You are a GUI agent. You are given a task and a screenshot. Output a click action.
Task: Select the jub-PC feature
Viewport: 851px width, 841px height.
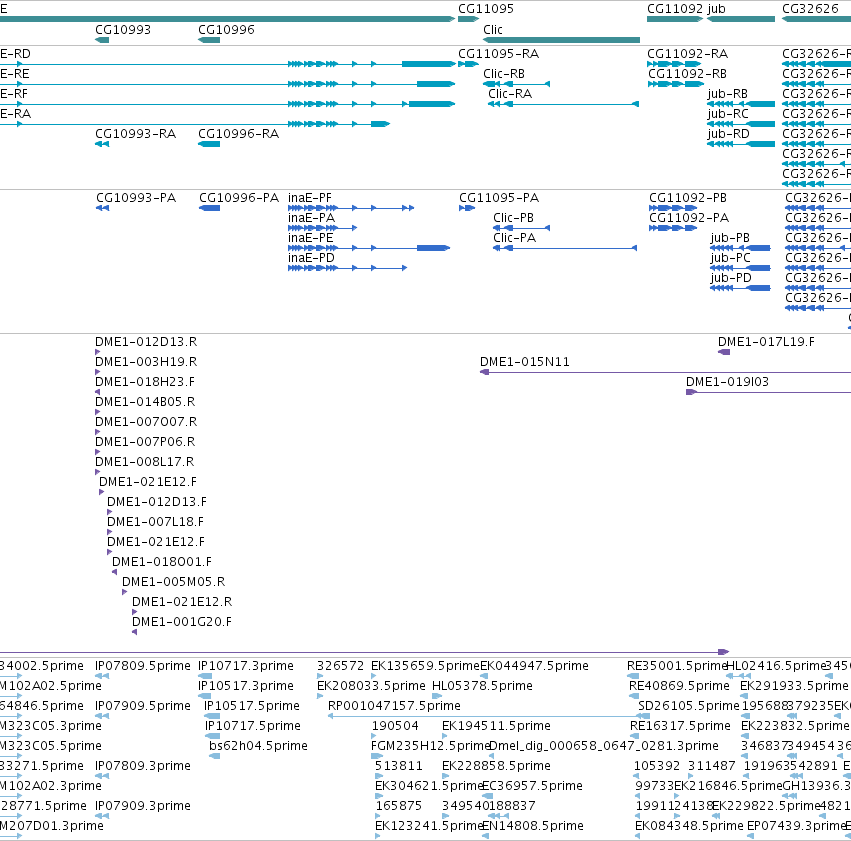tap(740, 269)
